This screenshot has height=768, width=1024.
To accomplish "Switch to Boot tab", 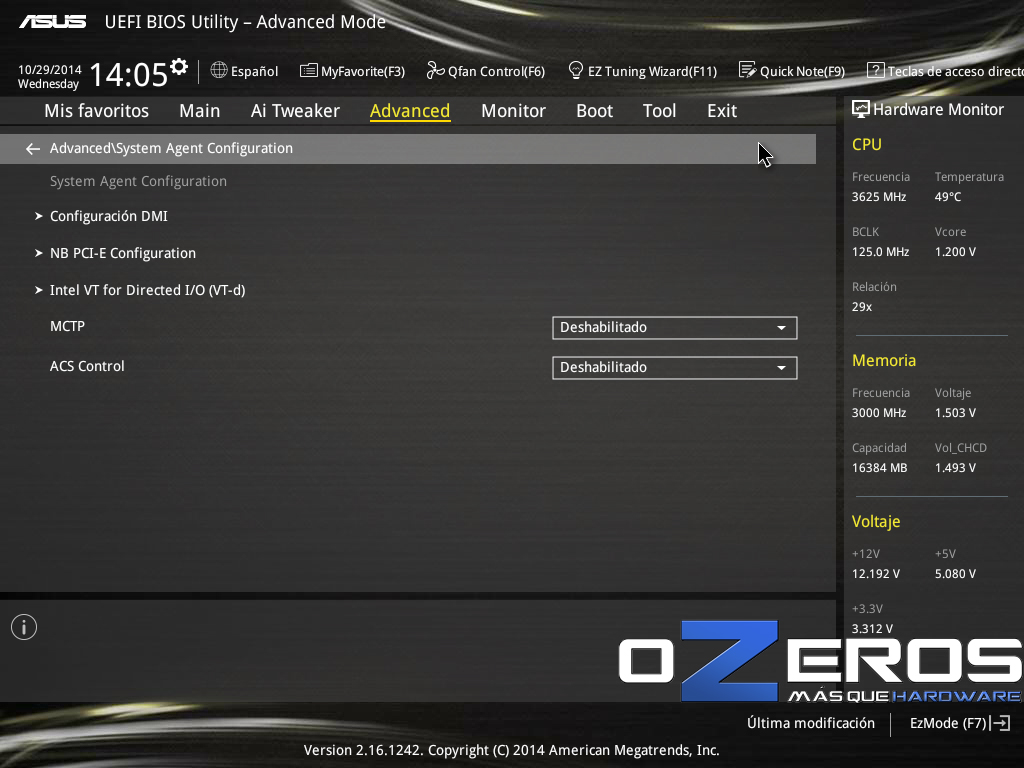I will (x=594, y=111).
